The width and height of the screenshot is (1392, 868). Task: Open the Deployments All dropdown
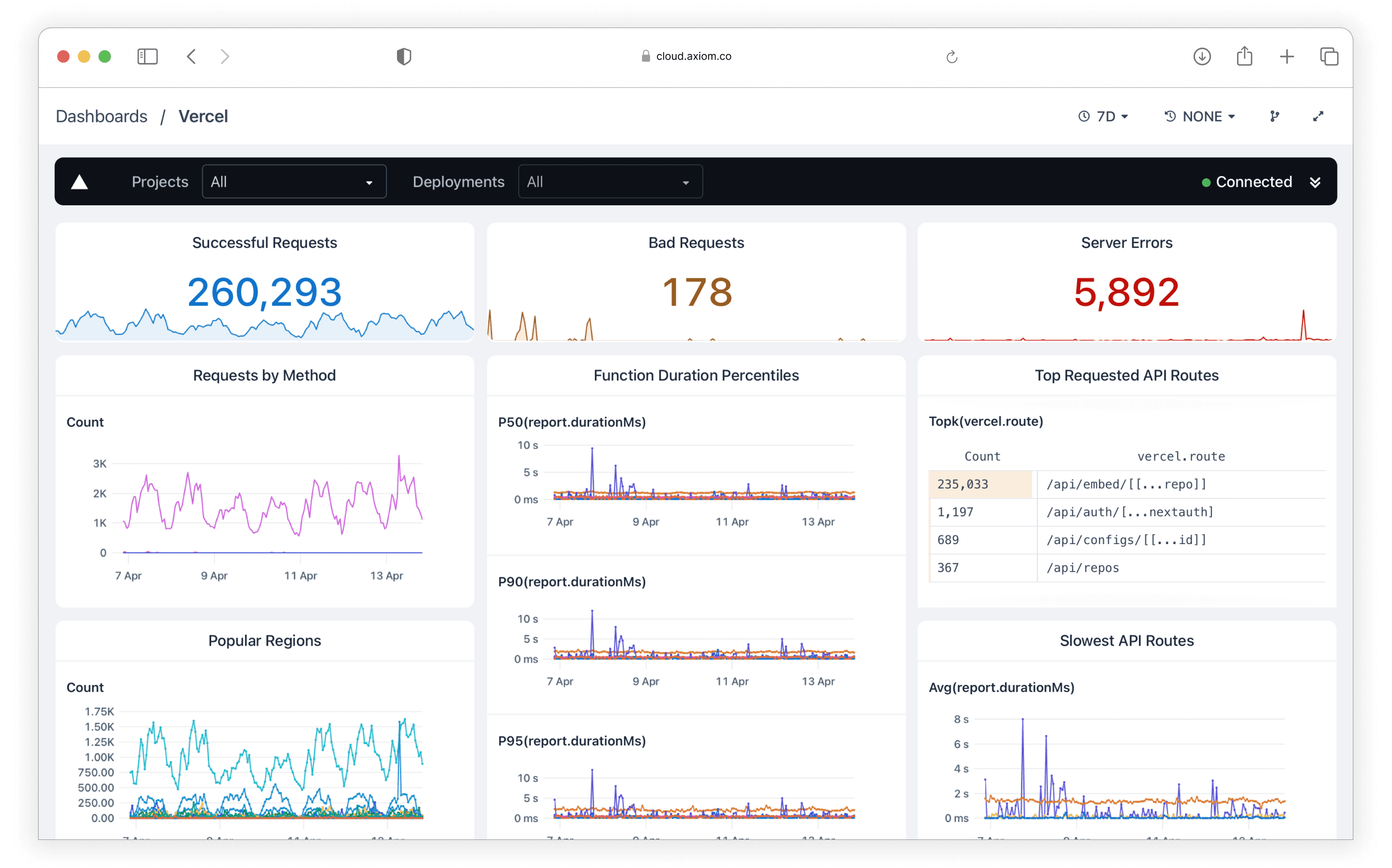click(x=610, y=182)
